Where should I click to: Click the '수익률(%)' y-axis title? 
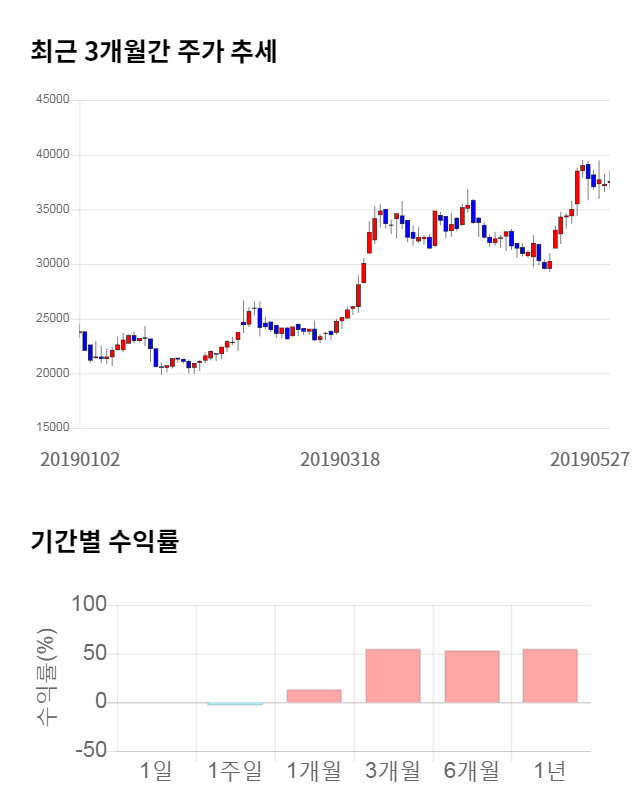[46, 678]
